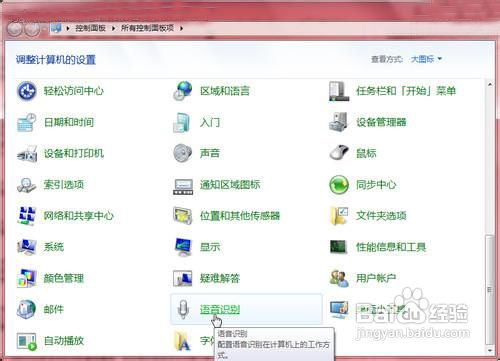Screen dimensions: 500x361
Task: Click the 索引选项 magnifier icon
Action: pos(26,185)
